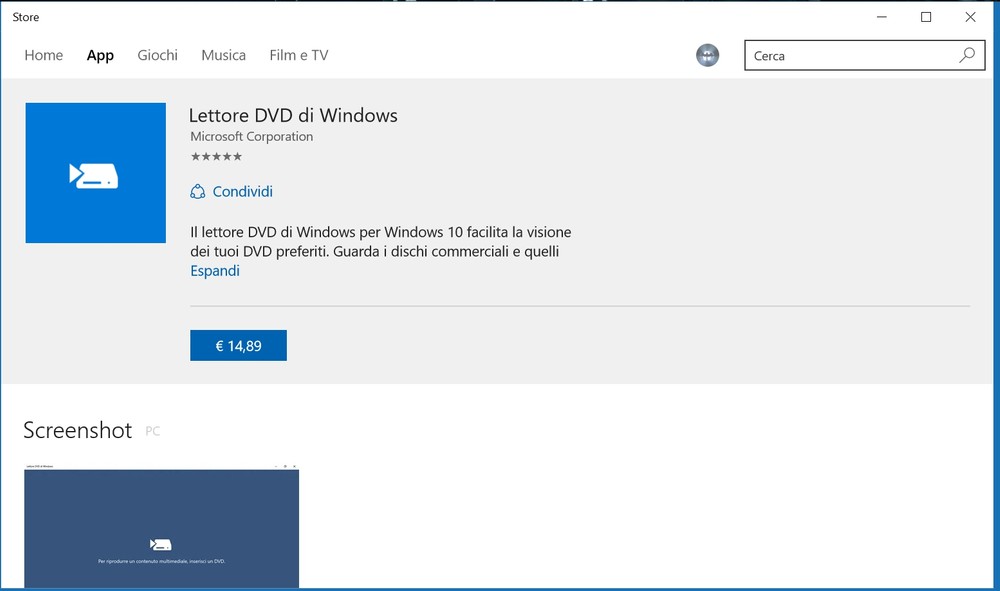The height and width of the screenshot is (591, 1000).
Task: Click the app description paragraph
Action: tap(381, 242)
